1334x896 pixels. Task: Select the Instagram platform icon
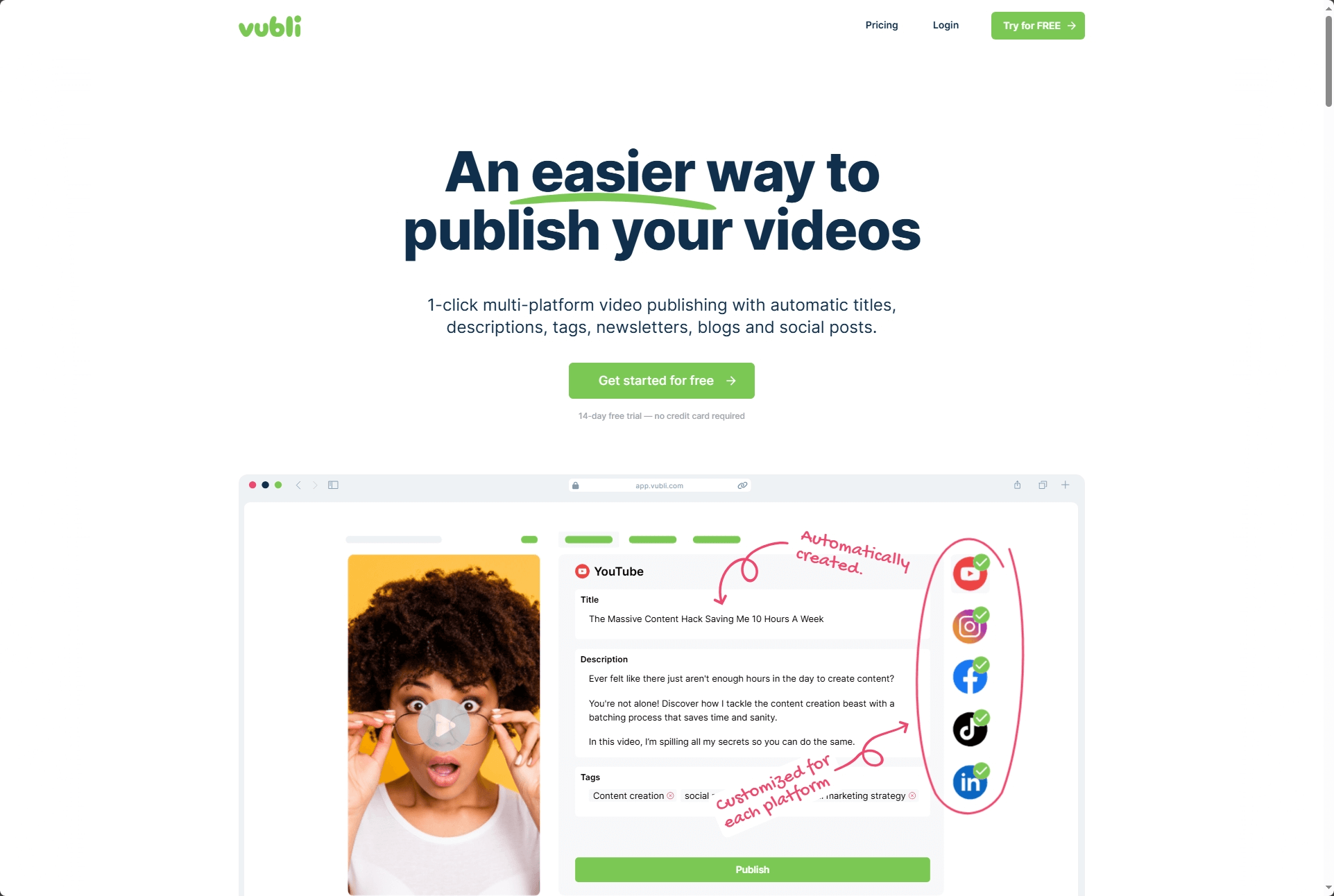click(x=968, y=625)
